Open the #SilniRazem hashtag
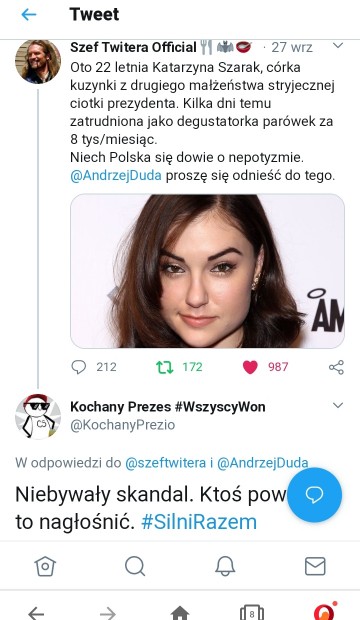Screen dimensions: 360x620 pos(199,522)
